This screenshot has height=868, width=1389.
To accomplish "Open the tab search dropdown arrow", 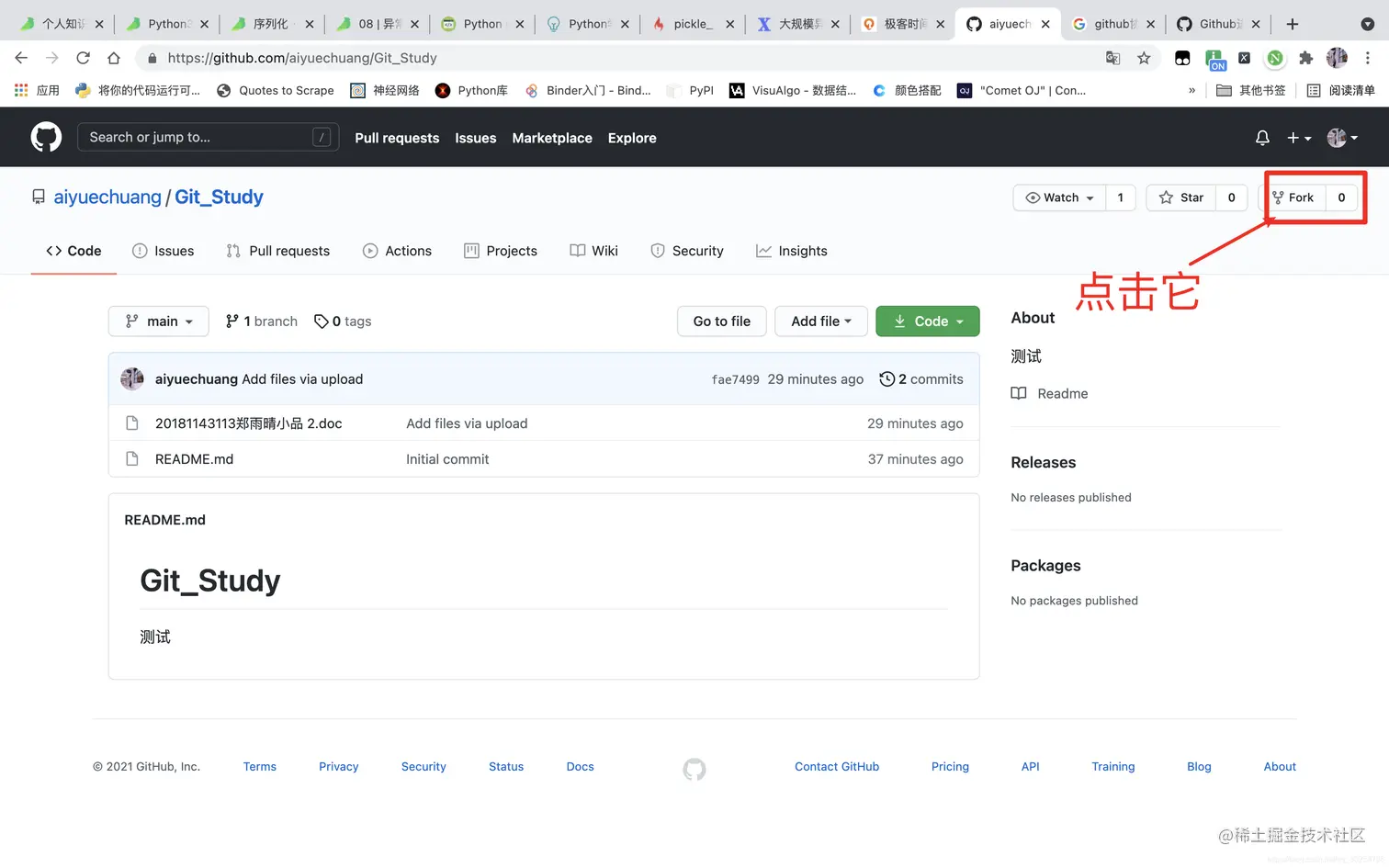I will [1367, 24].
